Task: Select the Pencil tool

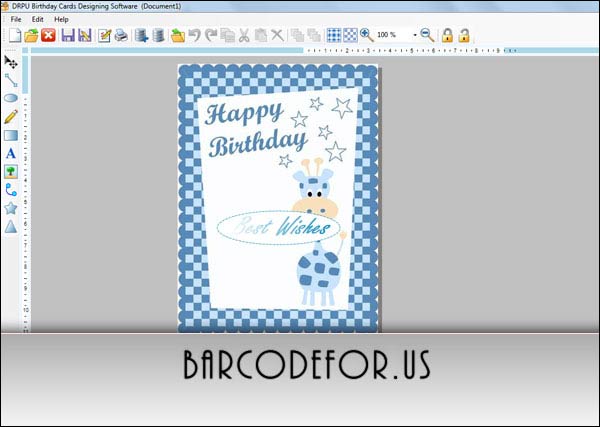Action: pos(11,117)
